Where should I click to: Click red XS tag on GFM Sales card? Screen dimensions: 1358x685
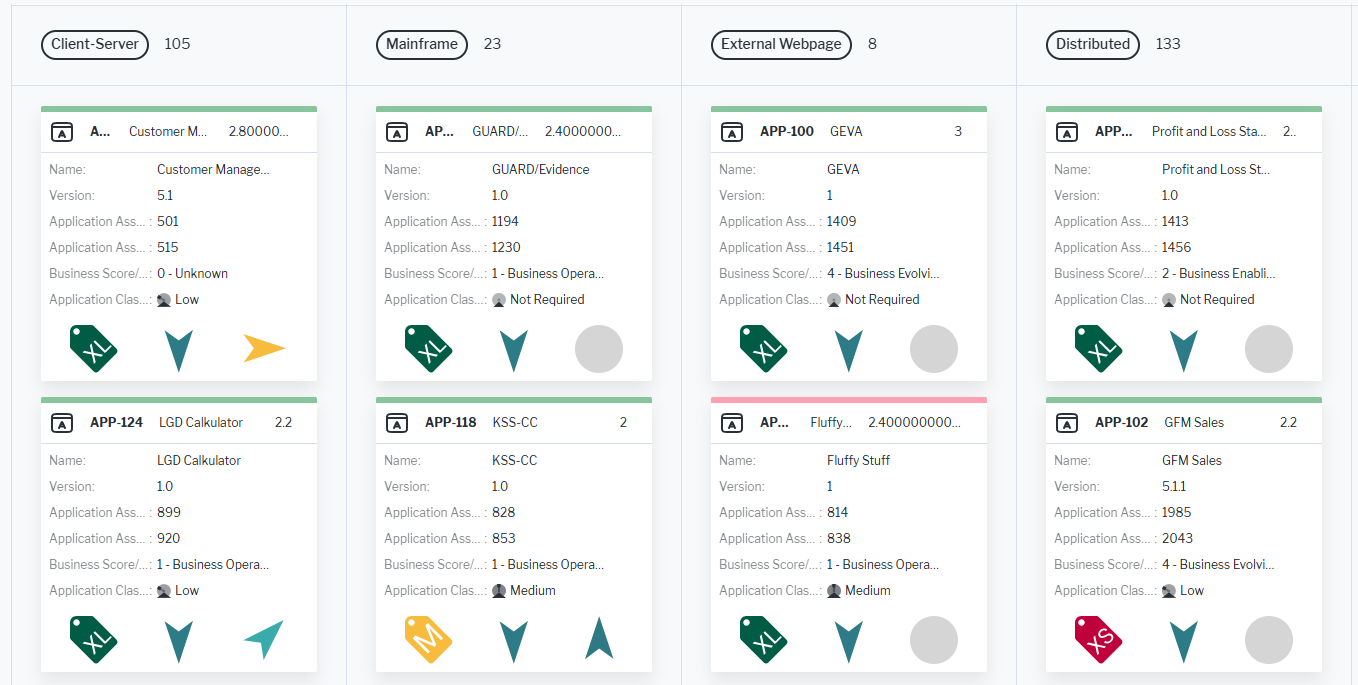click(1099, 640)
